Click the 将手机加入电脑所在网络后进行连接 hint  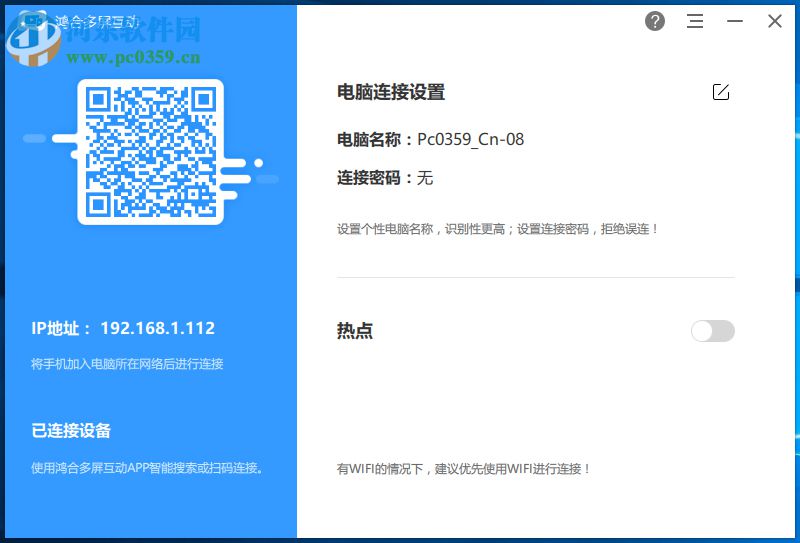pyautogui.click(x=127, y=364)
